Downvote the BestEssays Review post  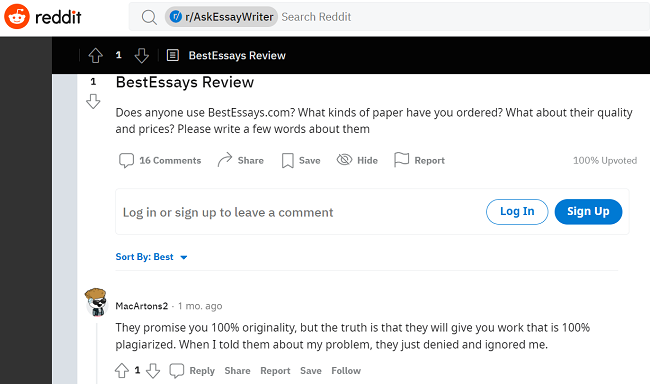[x=93, y=101]
